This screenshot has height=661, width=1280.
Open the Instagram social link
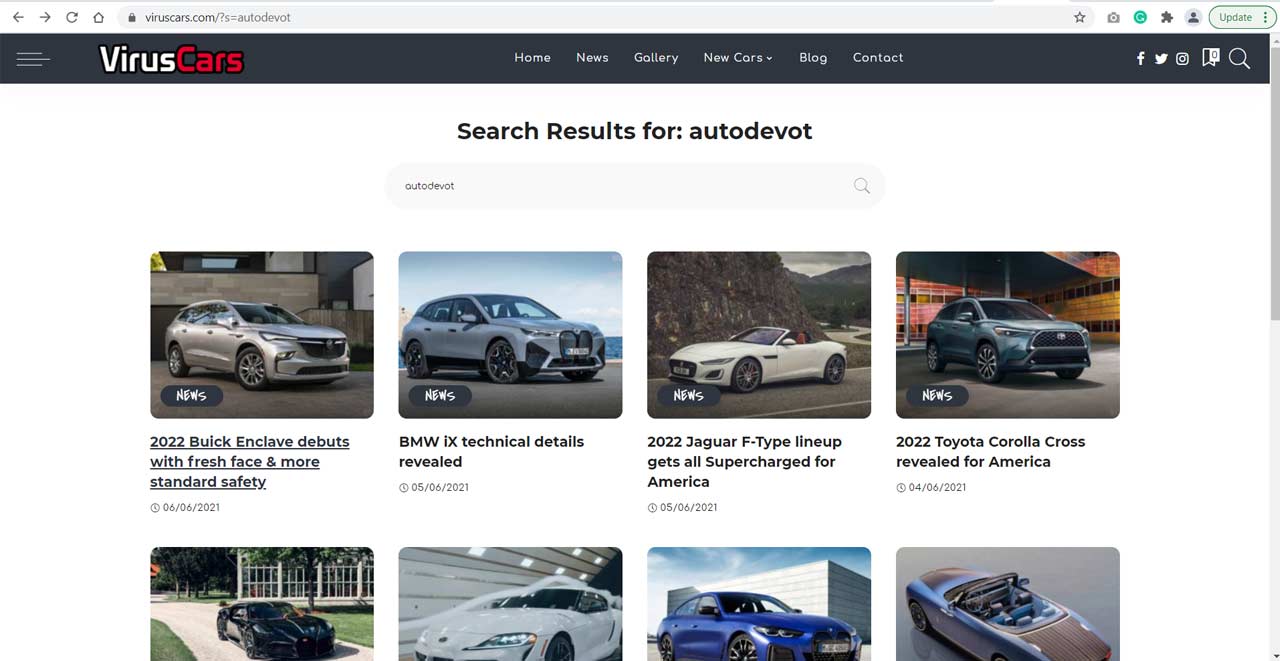pos(1182,59)
